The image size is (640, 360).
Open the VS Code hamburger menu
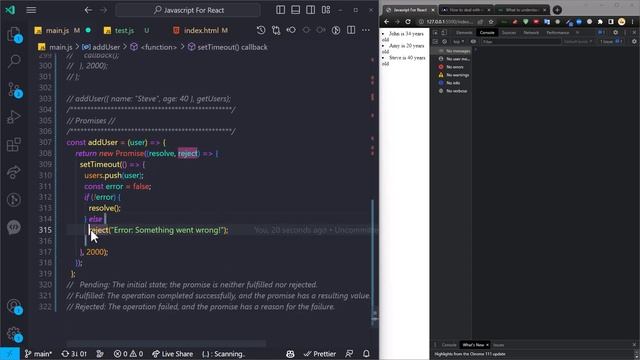point(31,10)
